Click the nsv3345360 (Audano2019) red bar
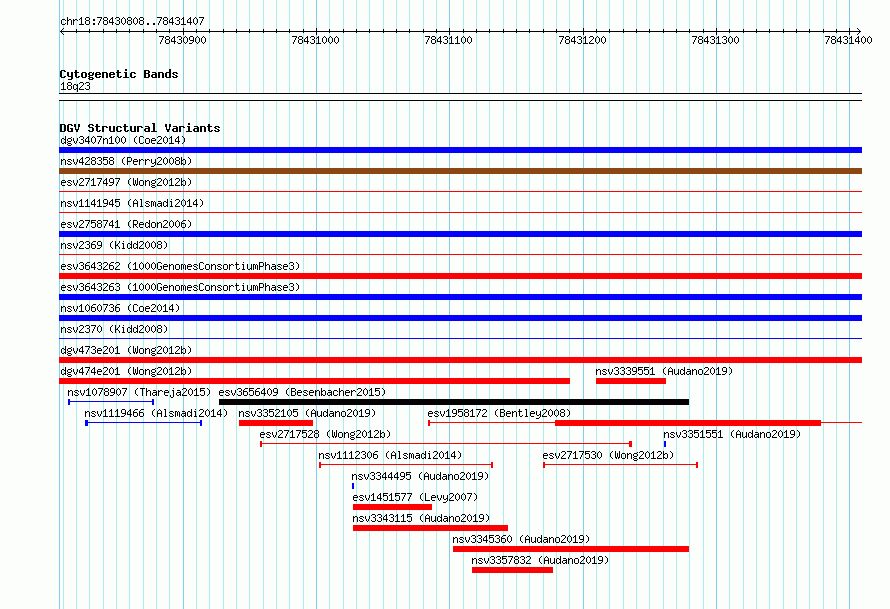 point(570,549)
